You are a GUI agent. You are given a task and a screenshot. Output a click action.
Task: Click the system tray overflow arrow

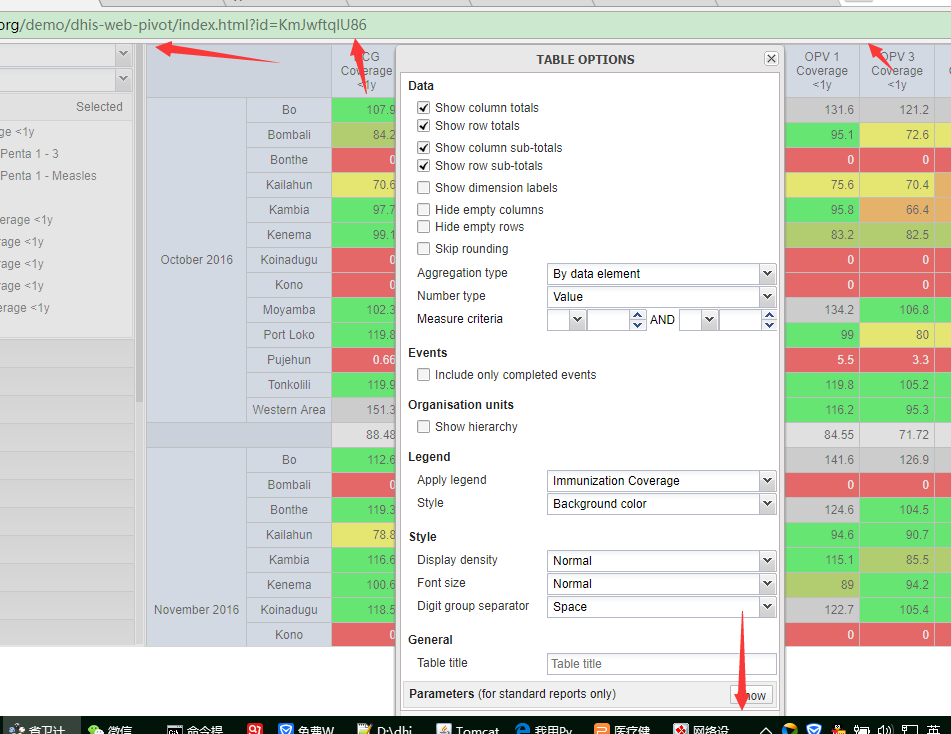766,730
